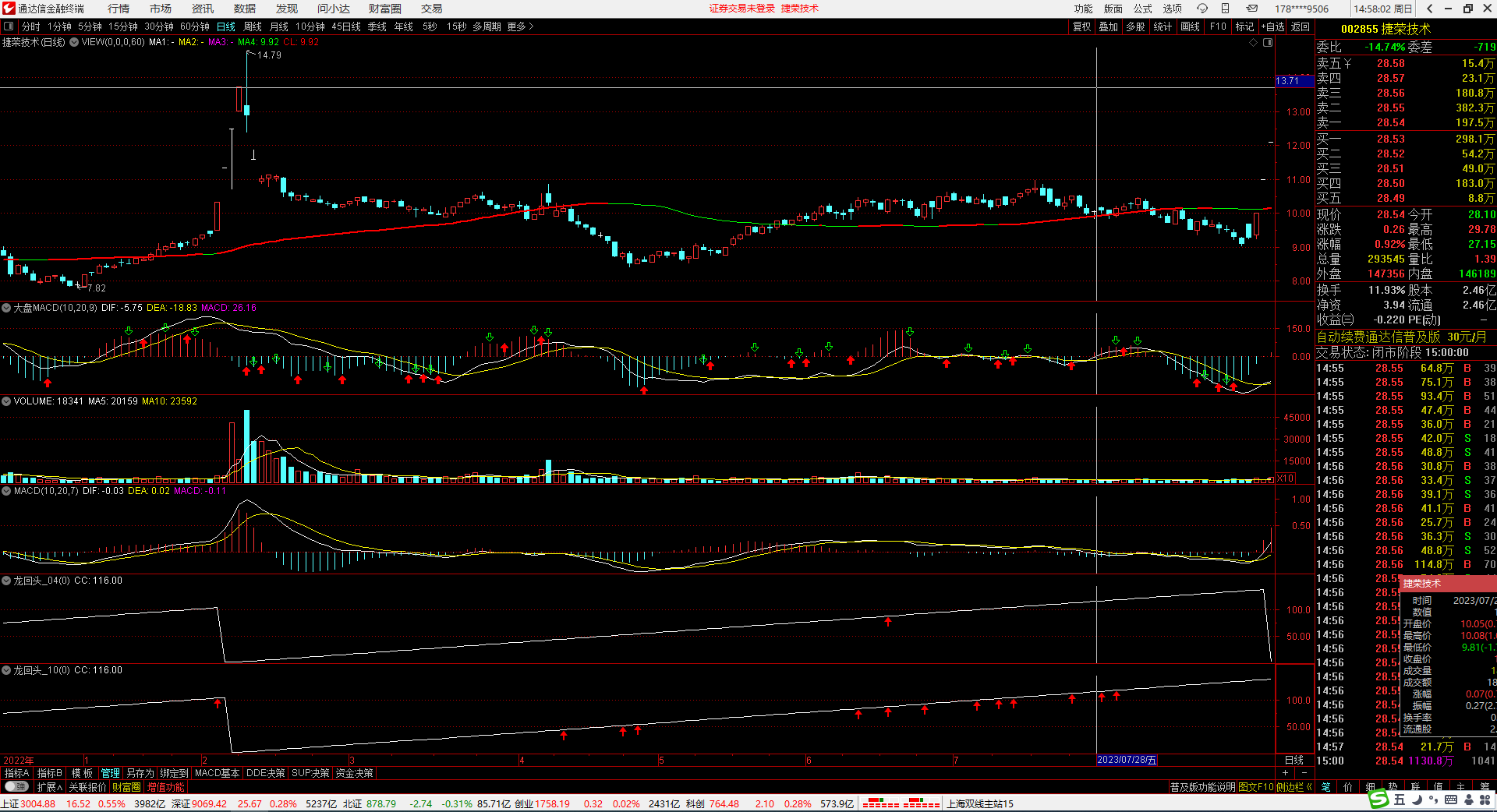The height and width of the screenshot is (812, 1497).
Task: Toggle the VOLUME indicator circle
Action: (6, 401)
